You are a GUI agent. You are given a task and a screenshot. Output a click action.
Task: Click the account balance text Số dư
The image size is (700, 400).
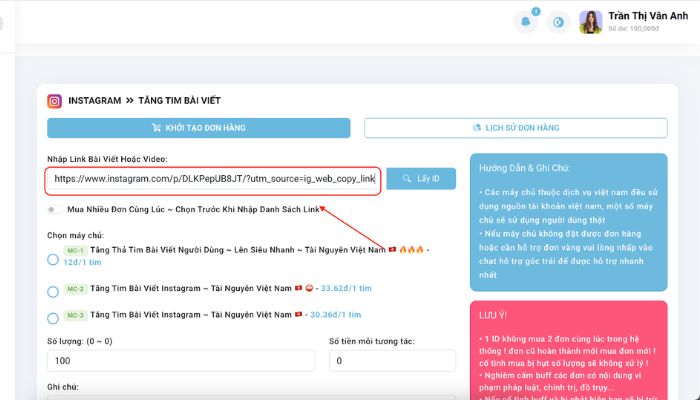coord(633,29)
